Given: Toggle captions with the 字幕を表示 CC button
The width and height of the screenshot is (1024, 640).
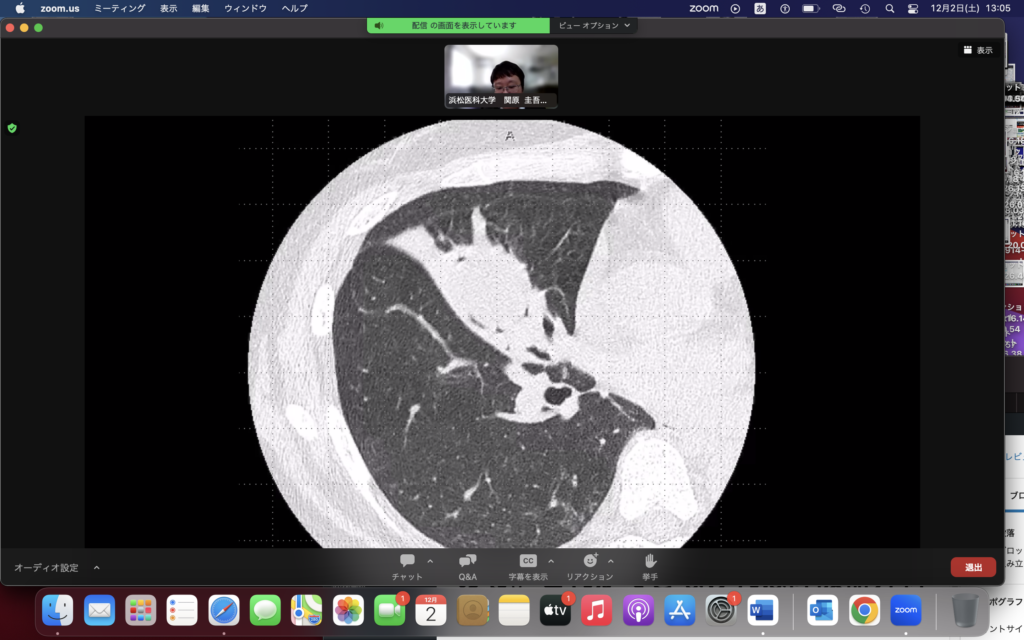Looking at the screenshot, I should 528,561.
